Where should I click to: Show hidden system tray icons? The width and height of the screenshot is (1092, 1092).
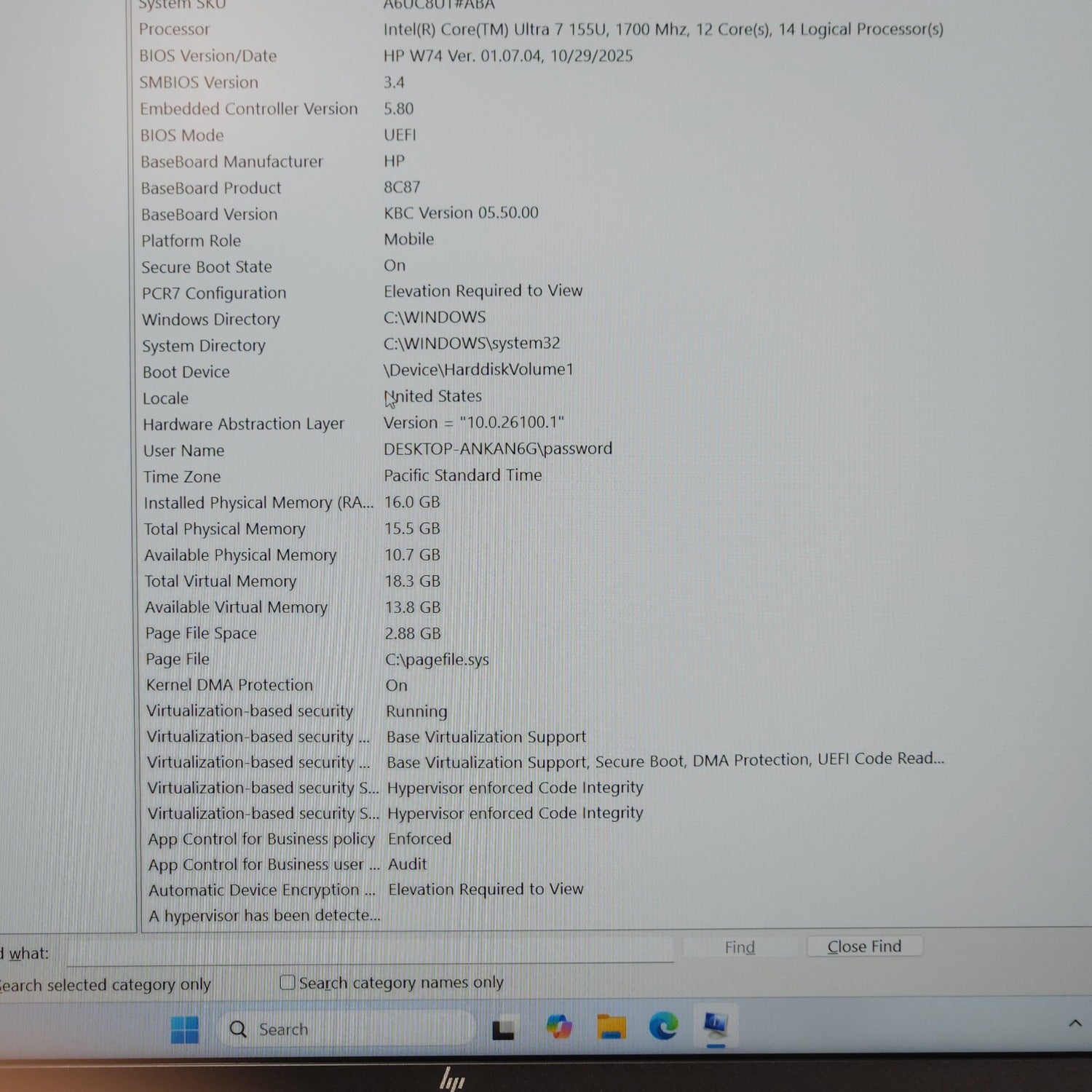1075,1023
